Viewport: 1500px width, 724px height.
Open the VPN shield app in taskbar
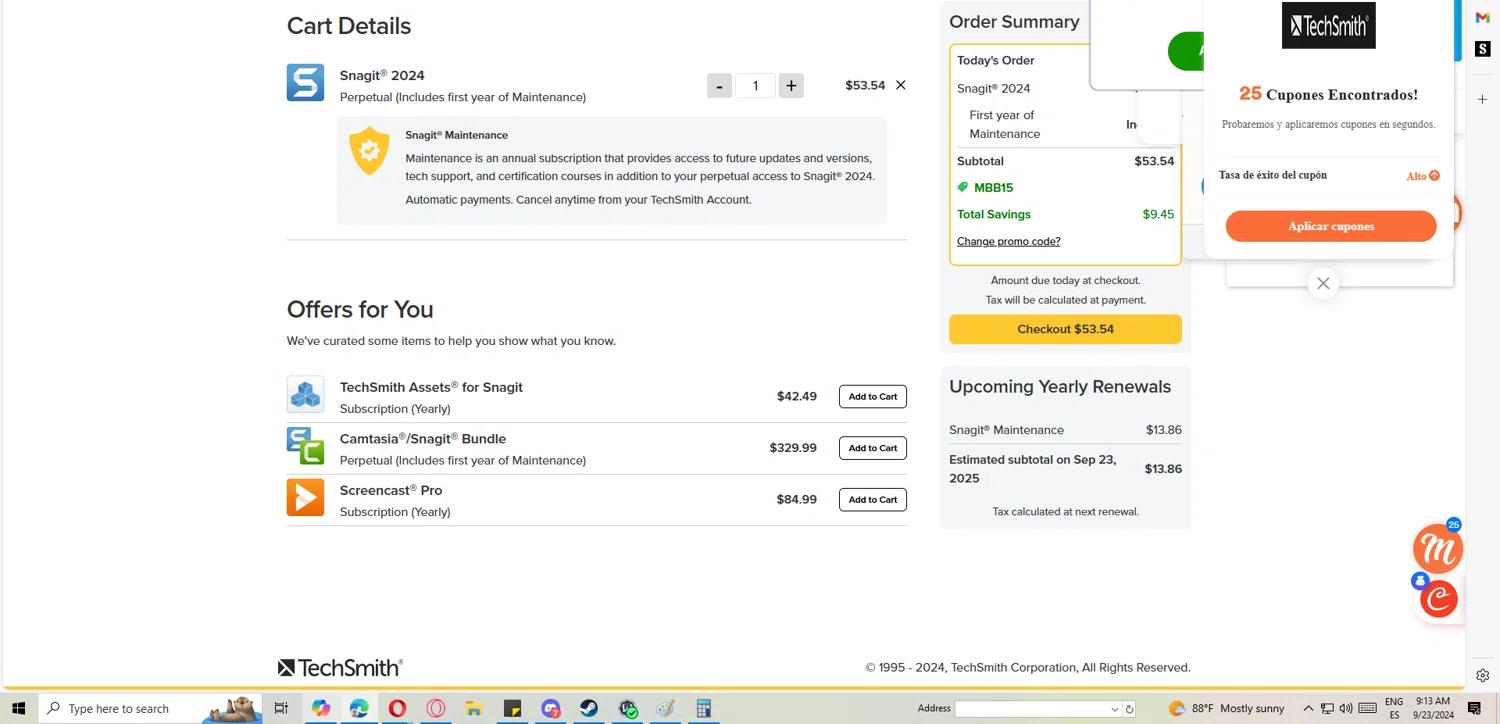(x=627, y=708)
